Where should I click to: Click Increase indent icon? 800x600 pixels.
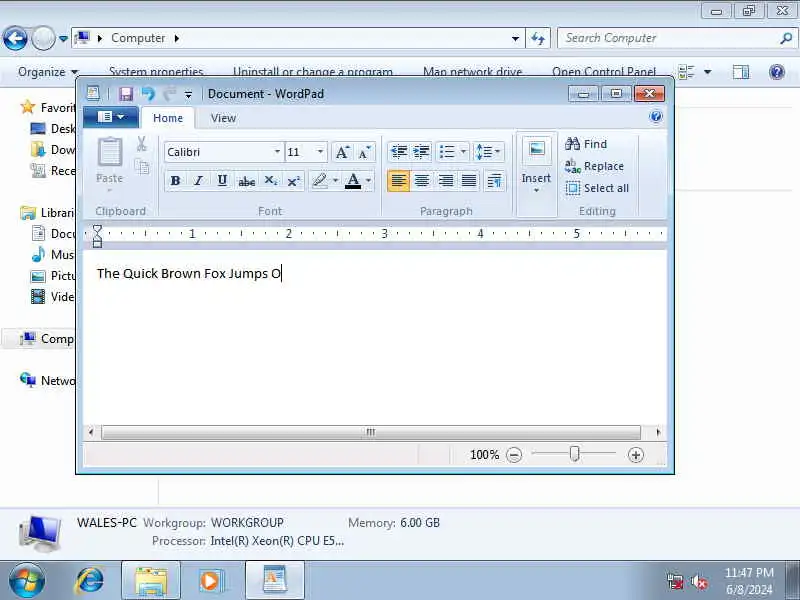421,152
